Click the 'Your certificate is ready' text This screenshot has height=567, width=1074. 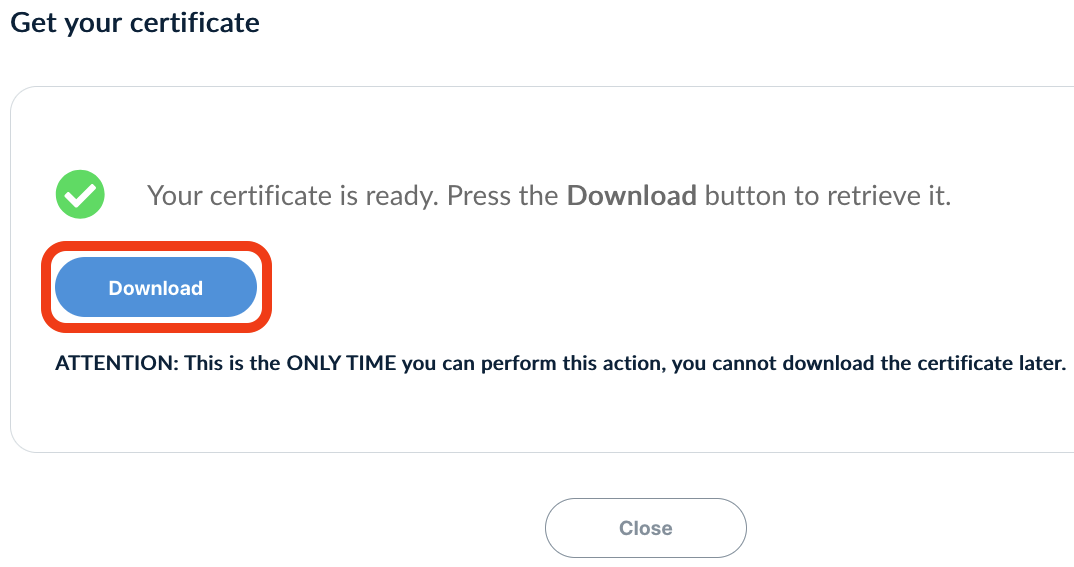[292, 196]
